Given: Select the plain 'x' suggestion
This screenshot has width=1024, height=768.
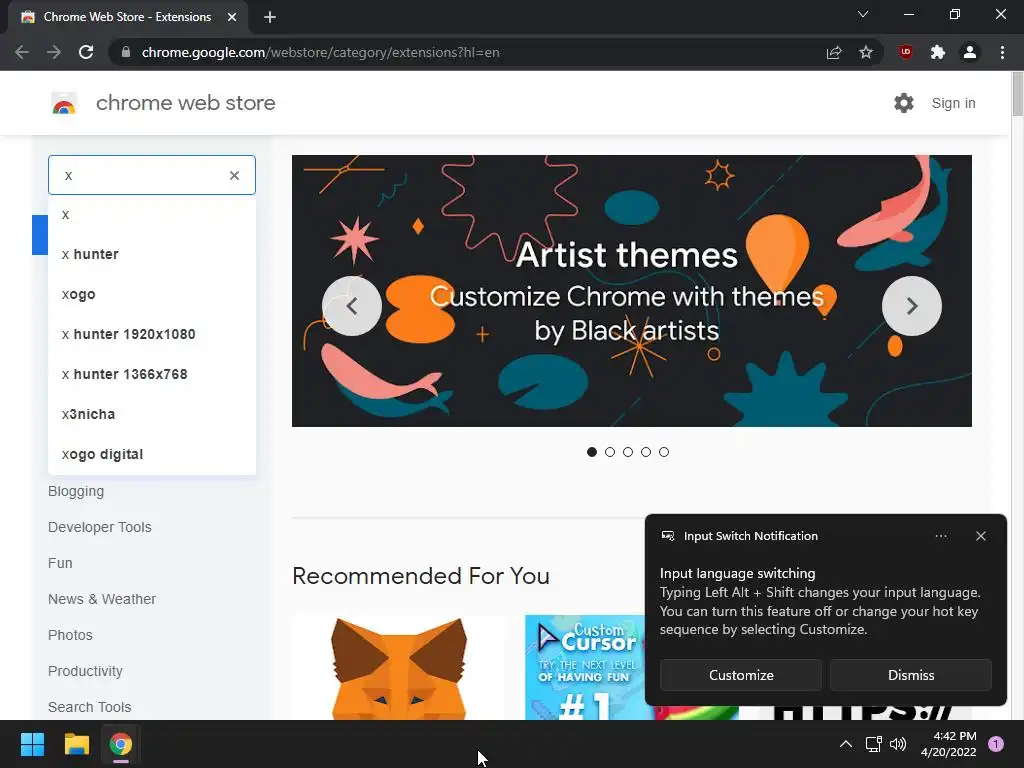Looking at the screenshot, I should [x=152, y=214].
